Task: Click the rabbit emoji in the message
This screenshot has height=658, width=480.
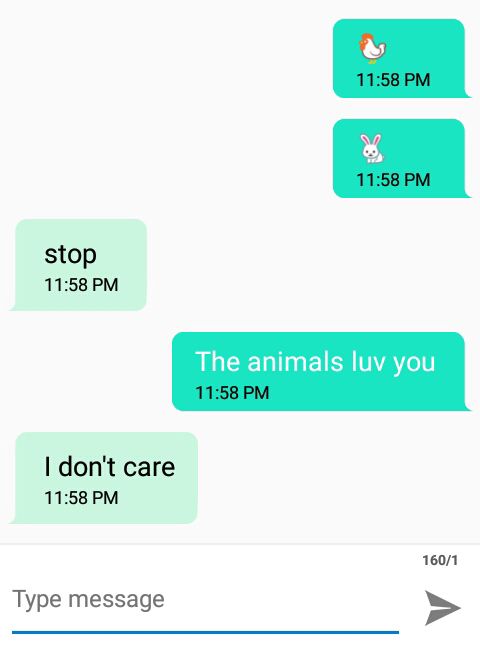Action: tap(372, 148)
